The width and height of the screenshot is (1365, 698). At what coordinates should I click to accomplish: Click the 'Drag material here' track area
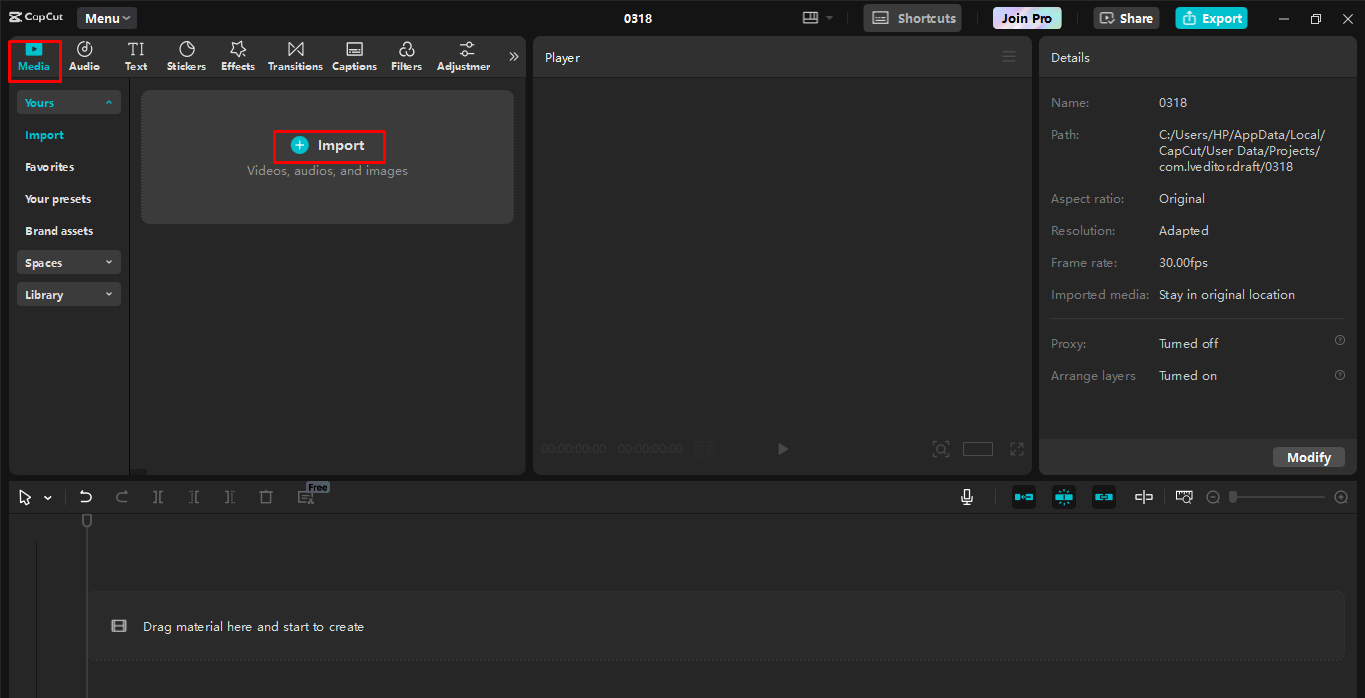[x=716, y=626]
